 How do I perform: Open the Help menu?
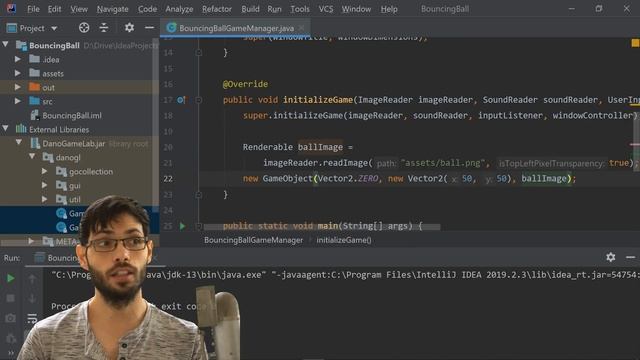[389, 9]
